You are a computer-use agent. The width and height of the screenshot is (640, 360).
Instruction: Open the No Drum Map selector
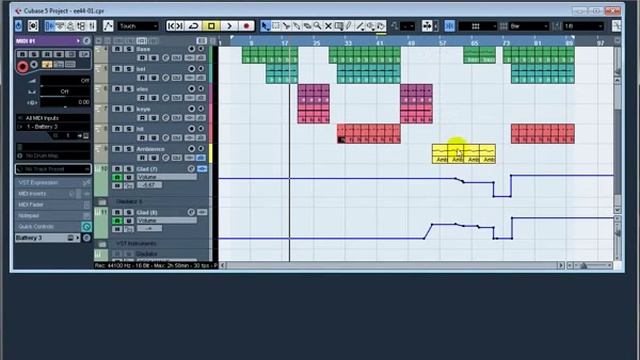pyautogui.click(x=53, y=156)
